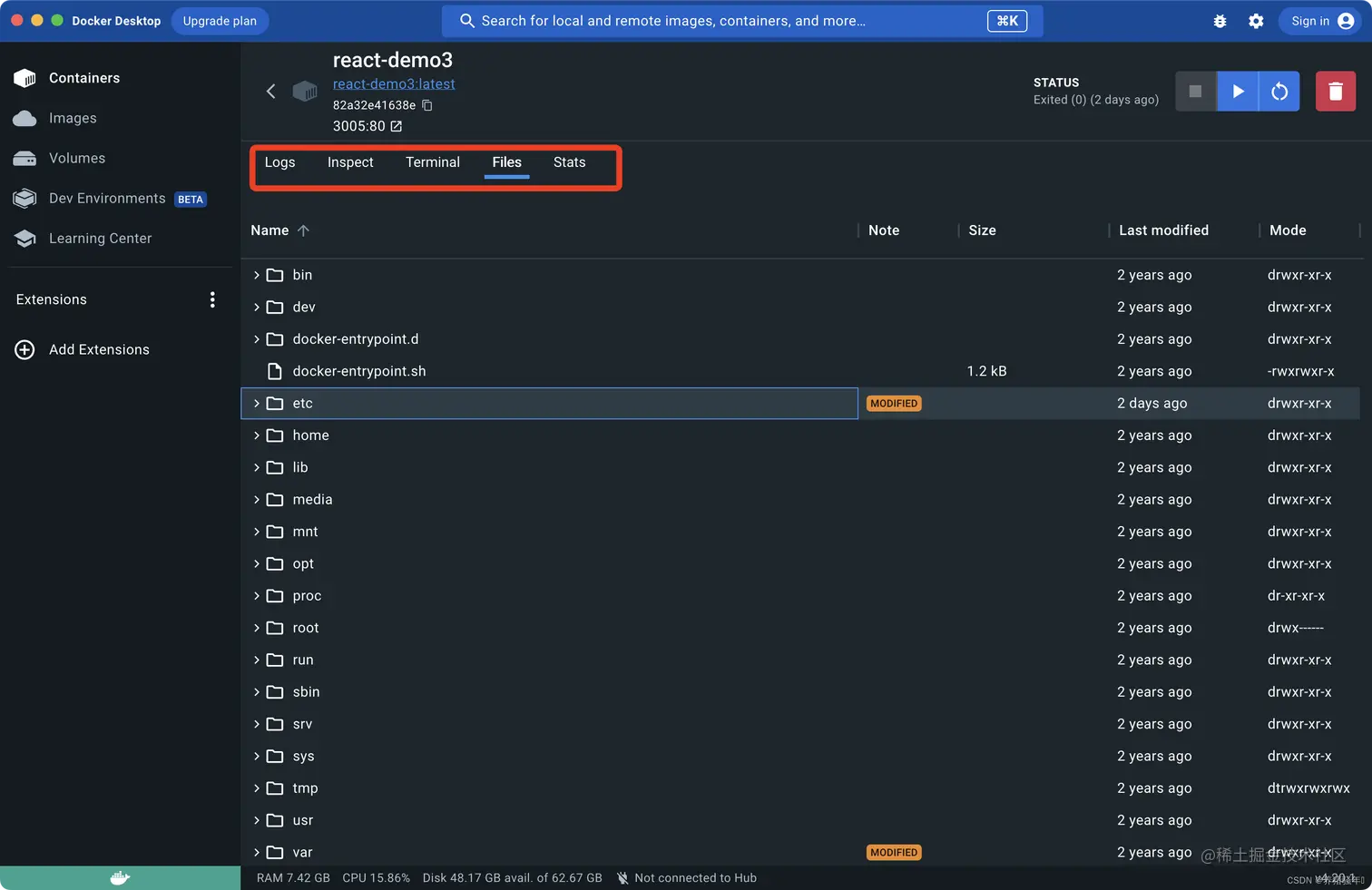Select the proc folder row
1372x890 pixels.
pyautogui.click(x=800, y=596)
